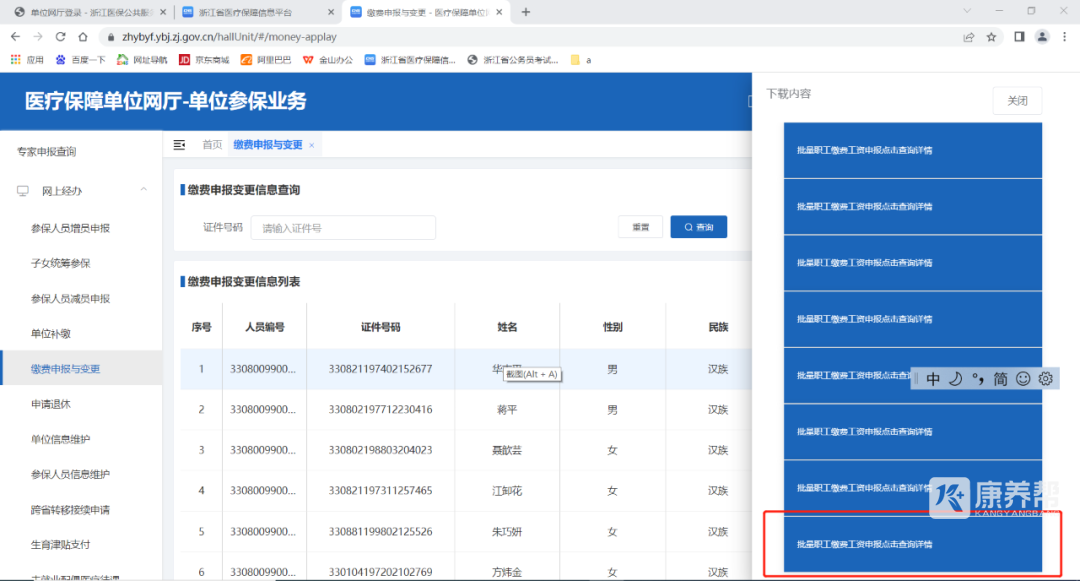Close the 下载内容 panel with 关闭
1080x581 pixels.
(x=1017, y=101)
